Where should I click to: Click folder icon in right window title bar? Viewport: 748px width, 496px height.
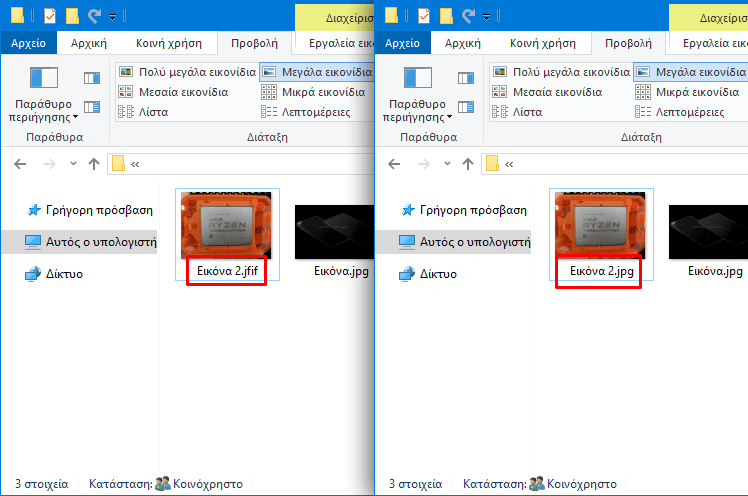[x=391, y=15]
